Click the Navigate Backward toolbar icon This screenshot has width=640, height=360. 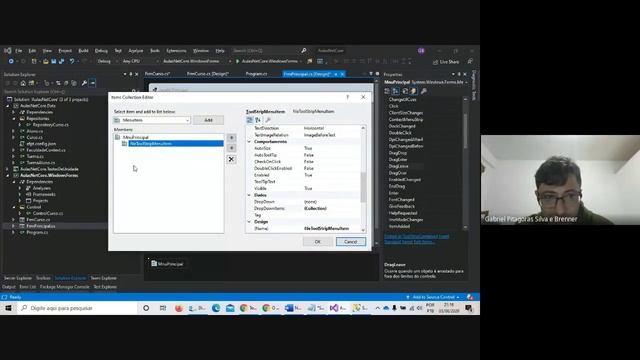coord(11,61)
